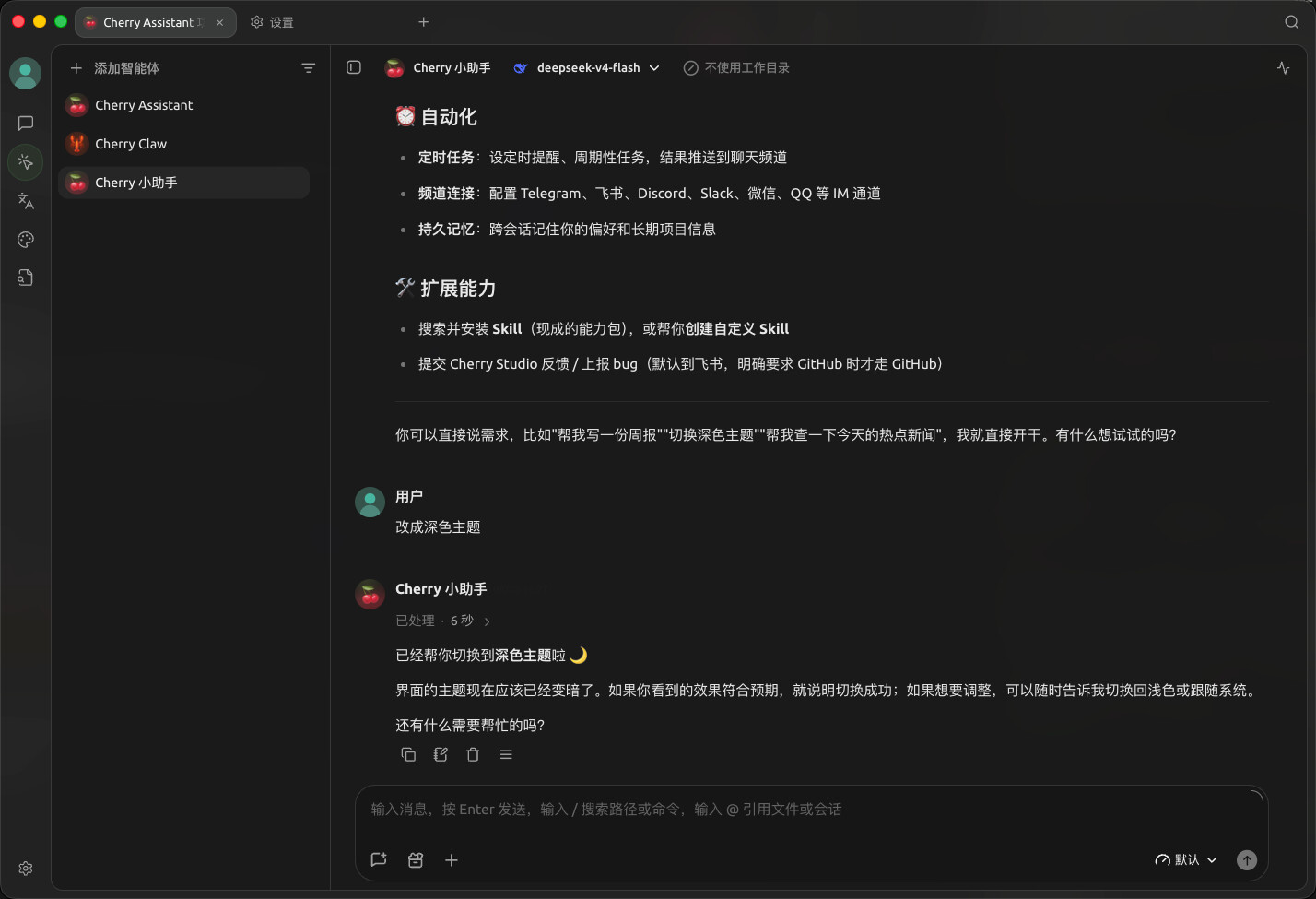
Task: Open the 设置 tab
Action: tap(272, 22)
